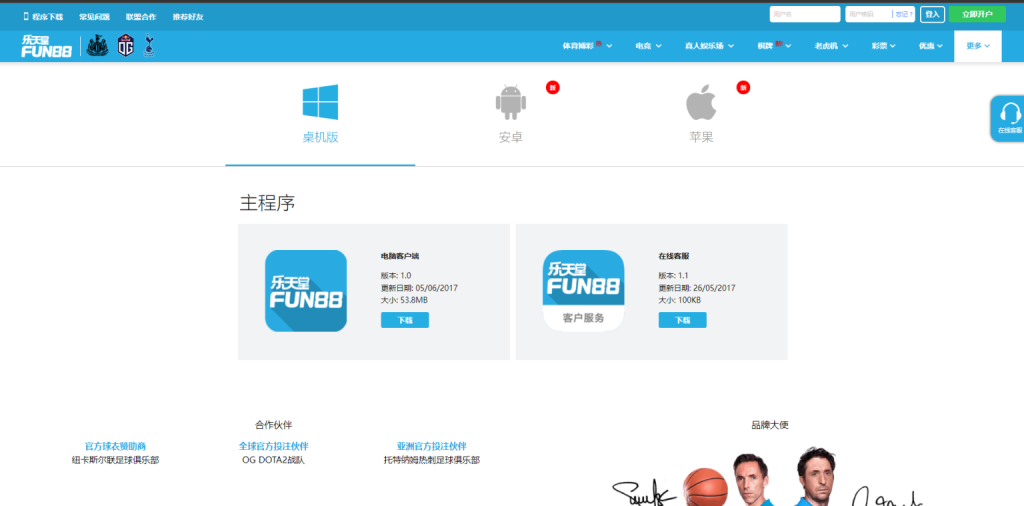The image size is (1024, 506).
Task: Click the 品牌大使 heading
Action: [x=770, y=425]
